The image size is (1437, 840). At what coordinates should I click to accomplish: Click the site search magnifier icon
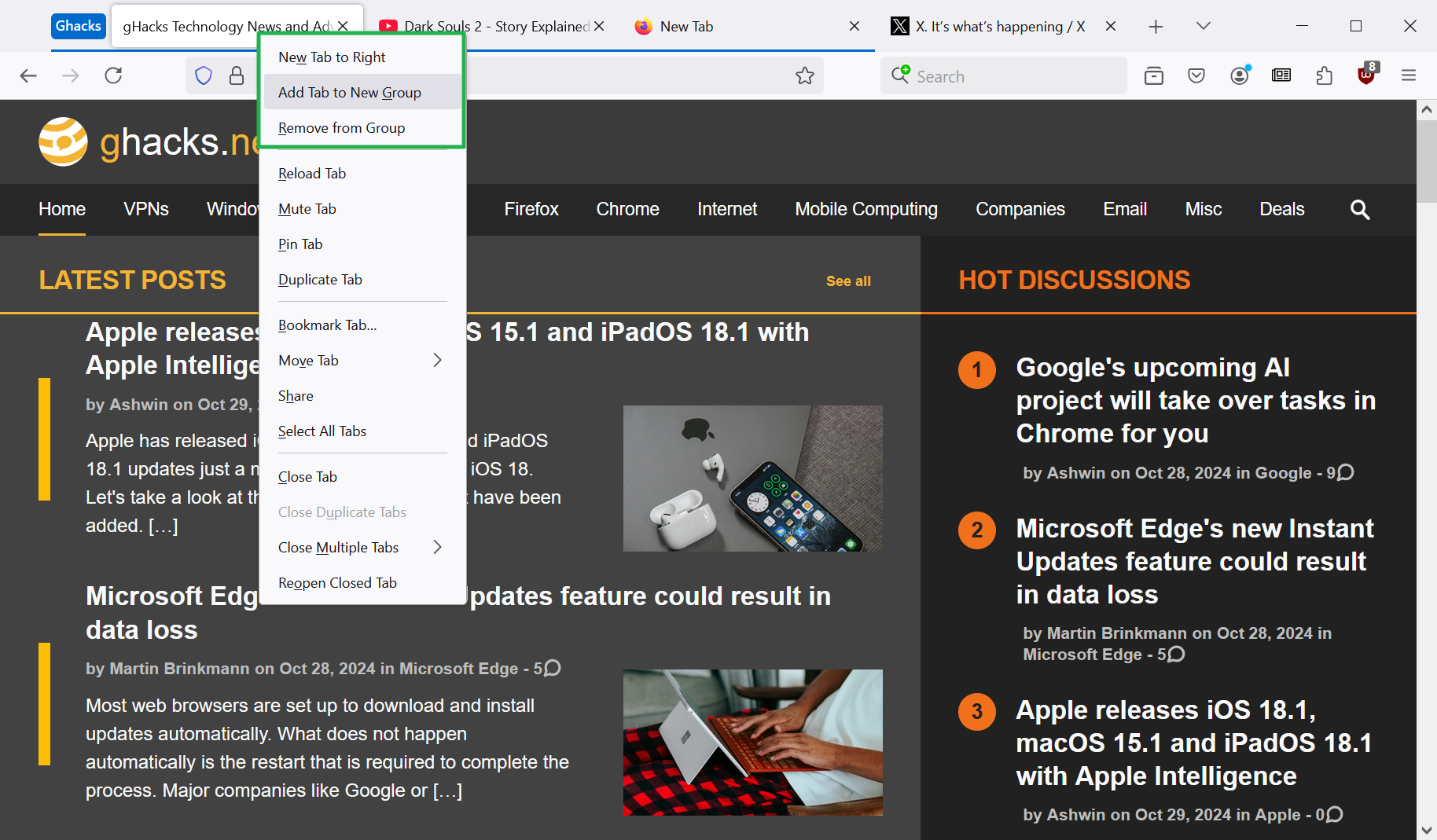pyautogui.click(x=1360, y=210)
